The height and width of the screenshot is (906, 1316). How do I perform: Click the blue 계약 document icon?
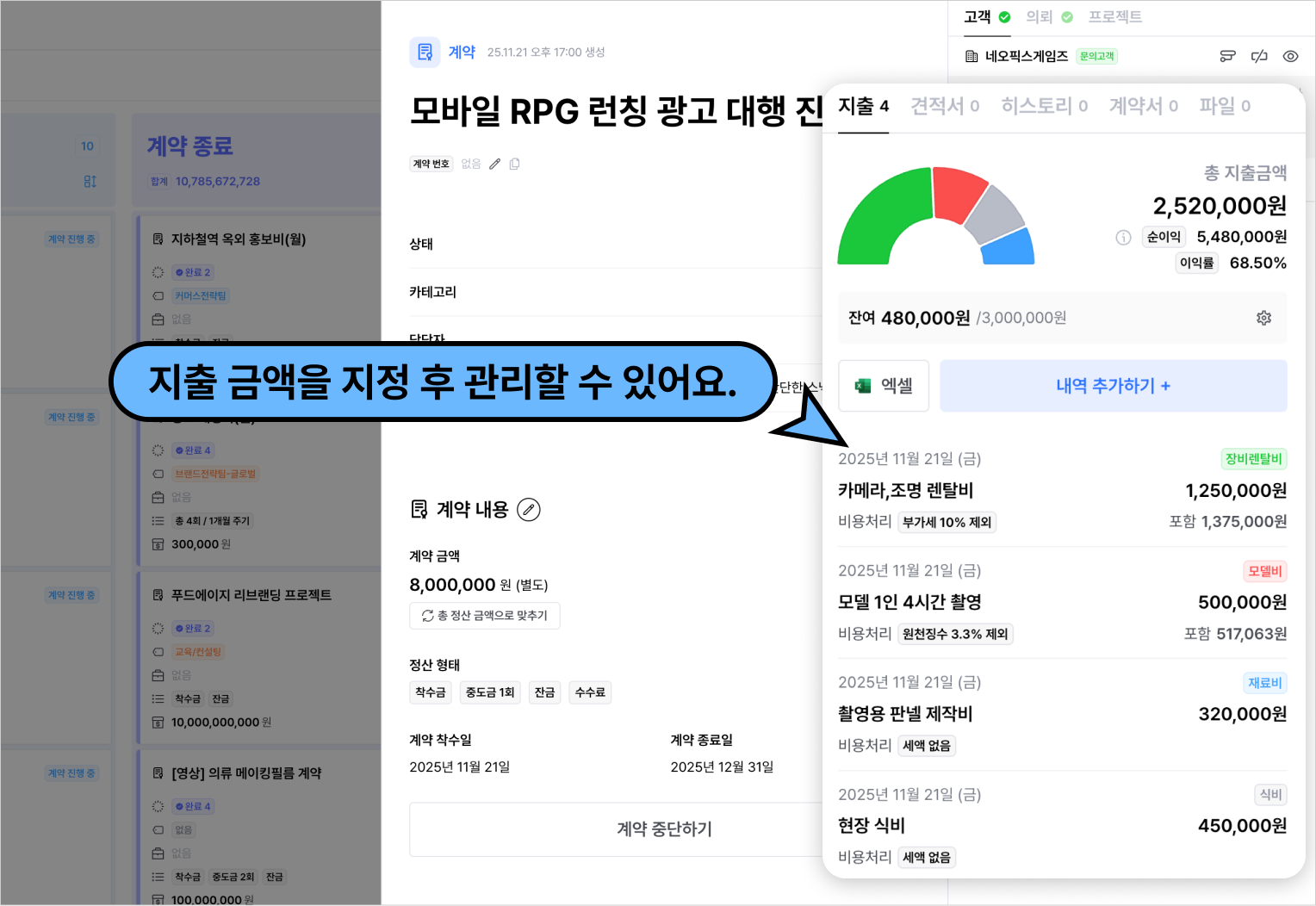click(425, 53)
